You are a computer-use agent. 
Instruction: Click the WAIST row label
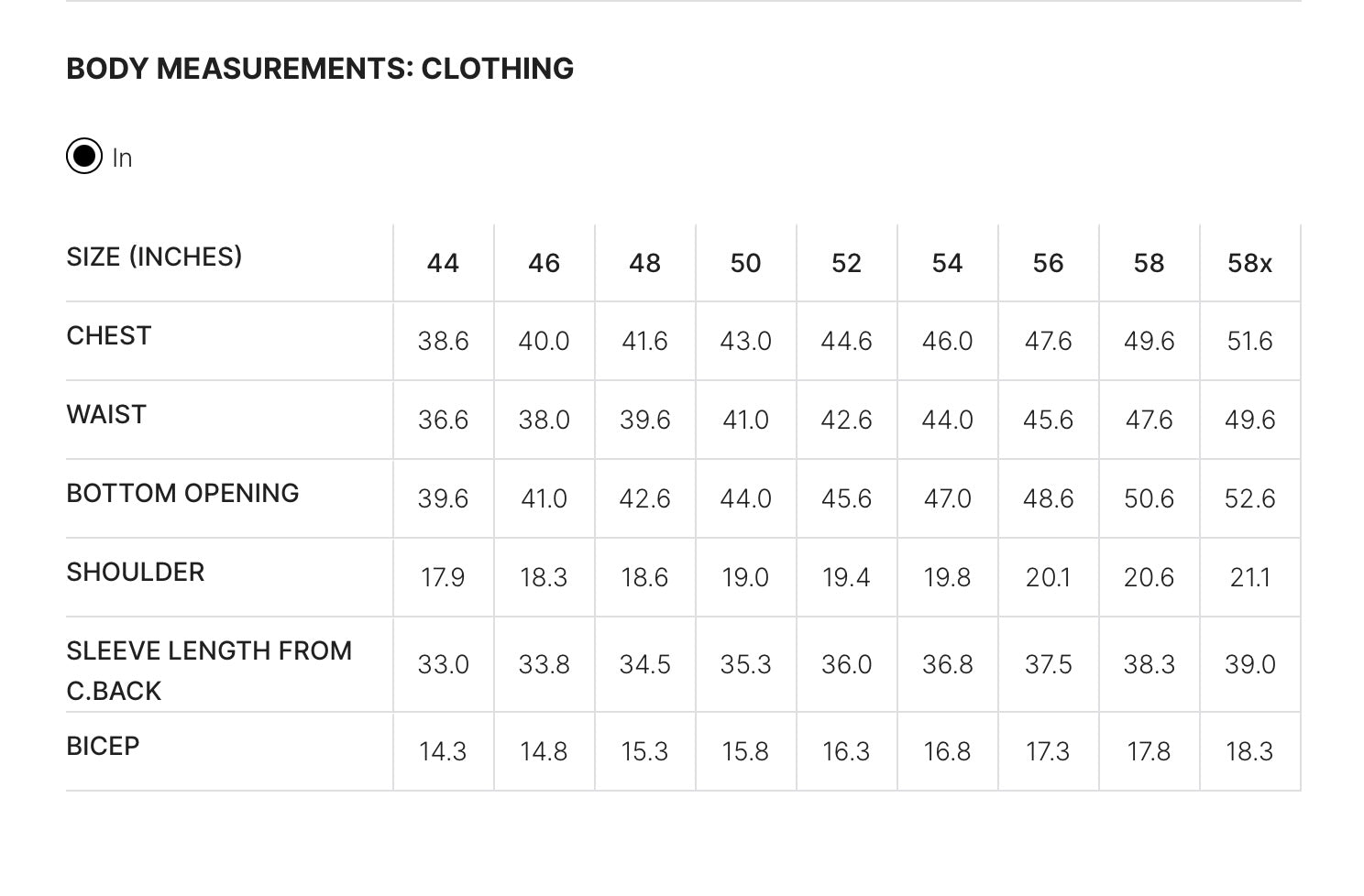(x=106, y=414)
